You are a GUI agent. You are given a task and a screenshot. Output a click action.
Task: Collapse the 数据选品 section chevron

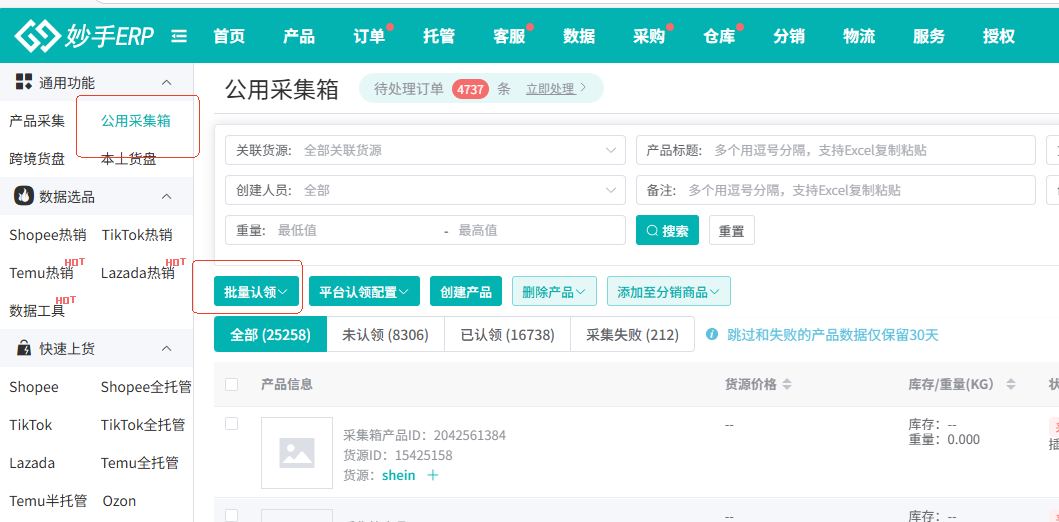tap(166, 197)
